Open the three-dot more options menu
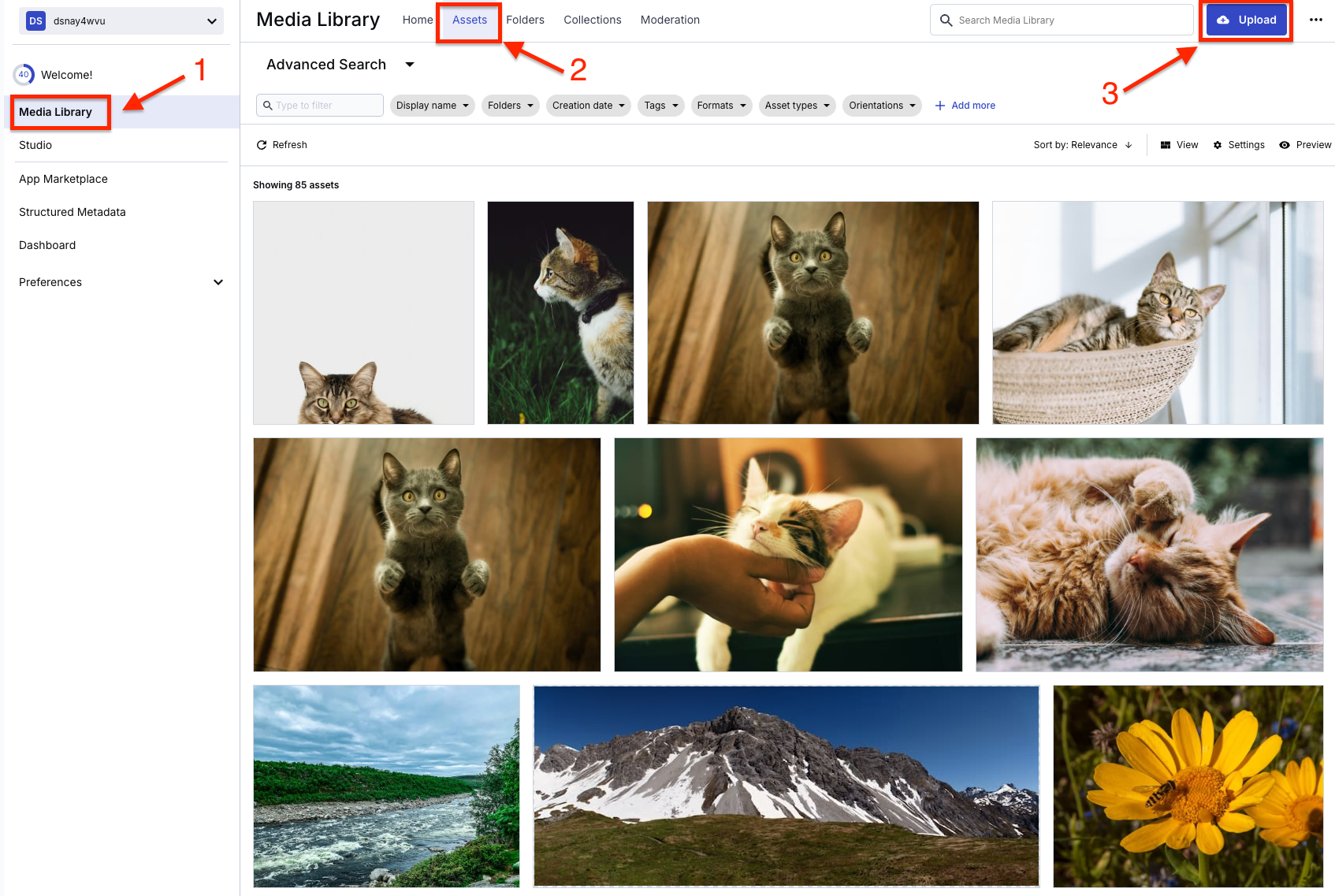1335x896 pixels. point(1315,20)
